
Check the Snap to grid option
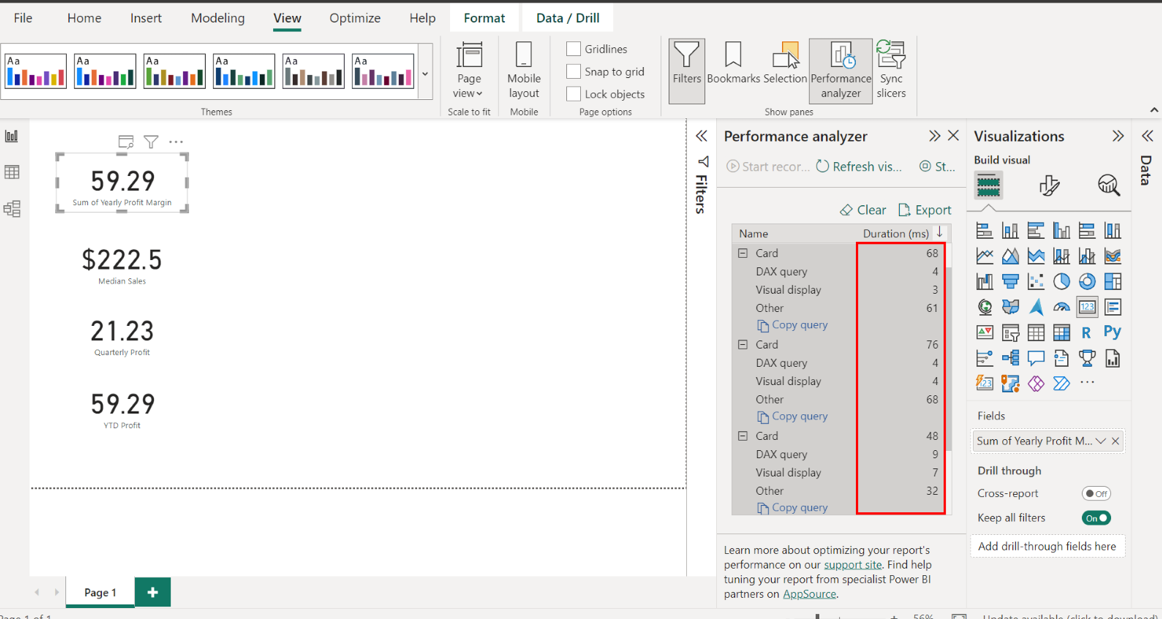574,72
